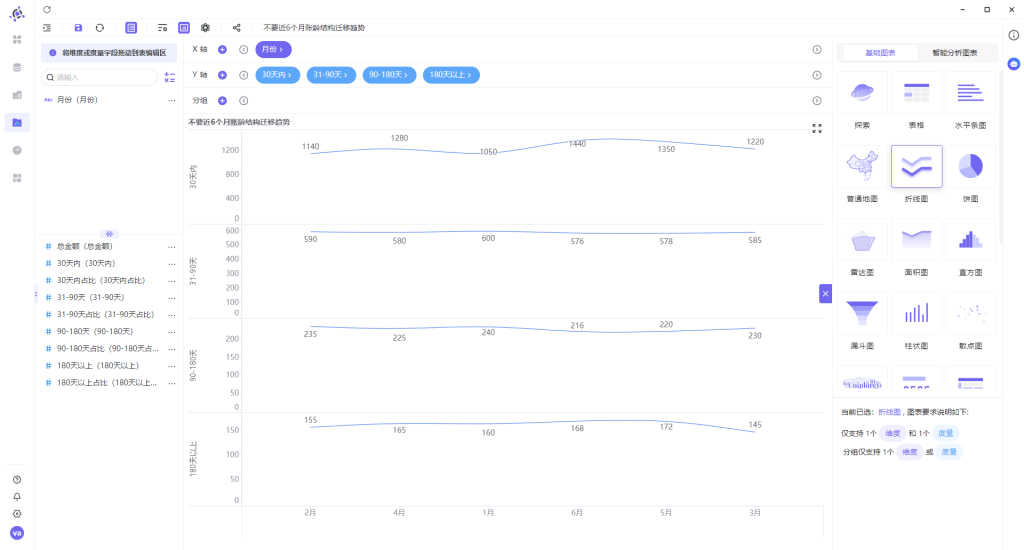
Task: Switch to the 基础图表 tab
Action: pyautogui.click(x=880, y=53)
